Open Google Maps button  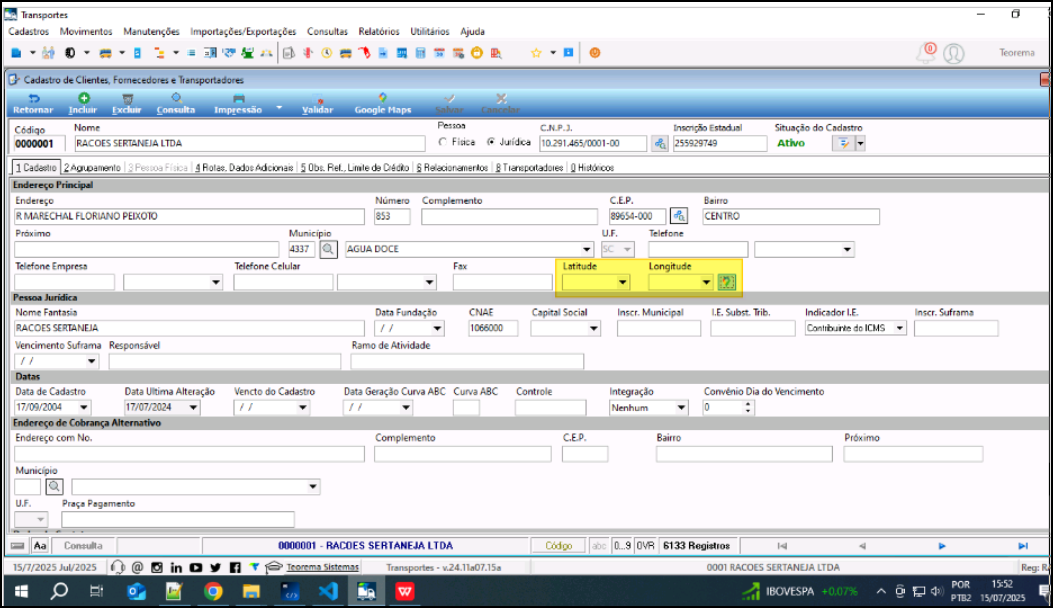click(x=383, y=103)
